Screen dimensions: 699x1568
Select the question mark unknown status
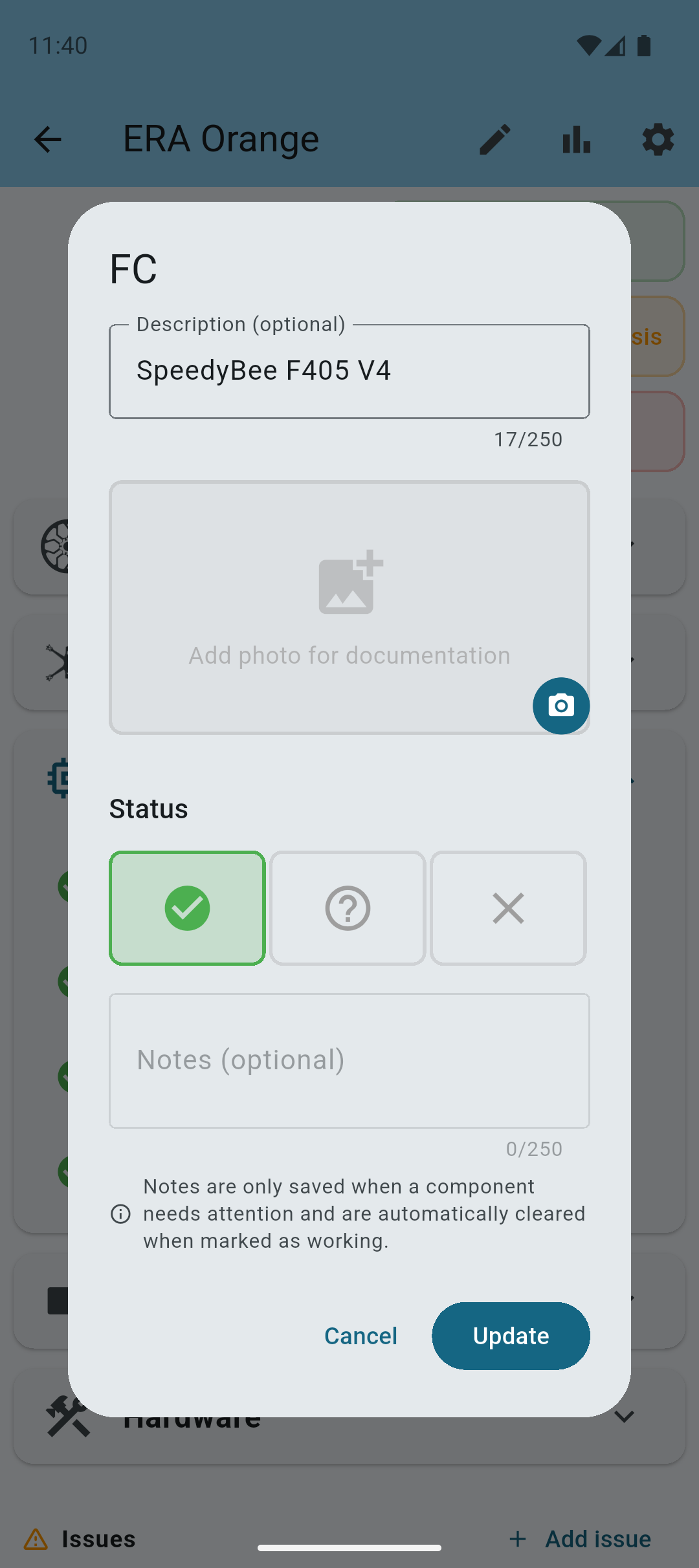(x=348, y=908)
